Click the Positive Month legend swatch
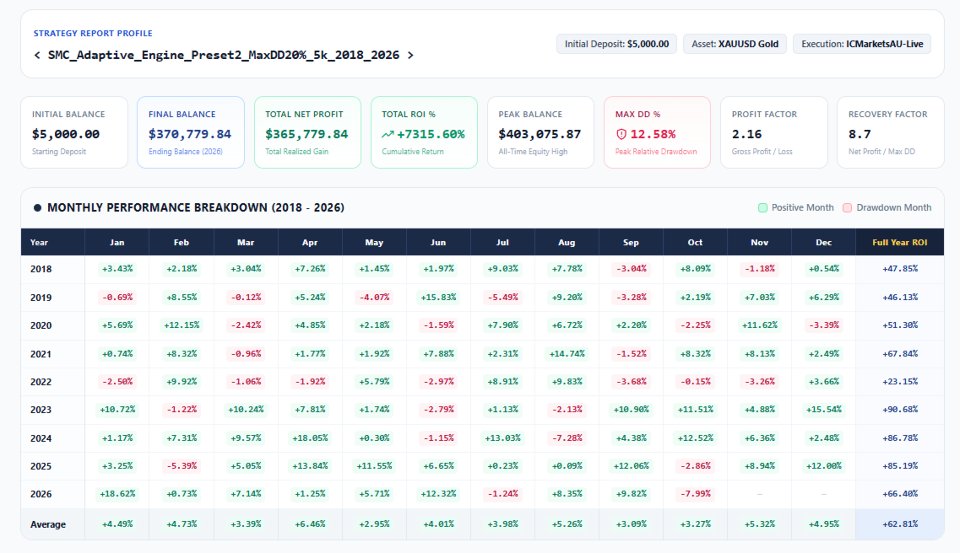The width and height of the screenshot is (960, 553). [x=762, y=208]
